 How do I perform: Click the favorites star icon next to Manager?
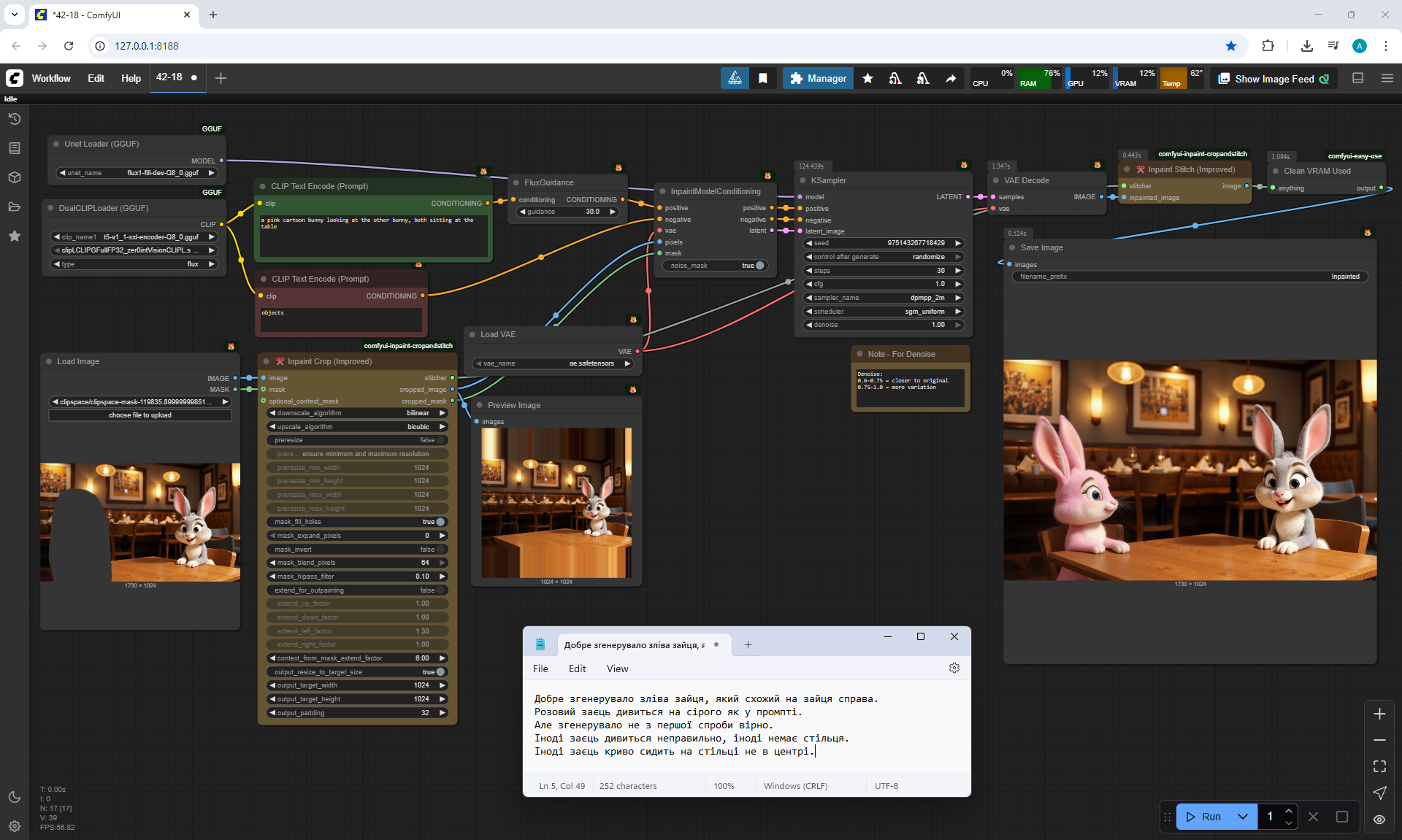pos(867,79)
